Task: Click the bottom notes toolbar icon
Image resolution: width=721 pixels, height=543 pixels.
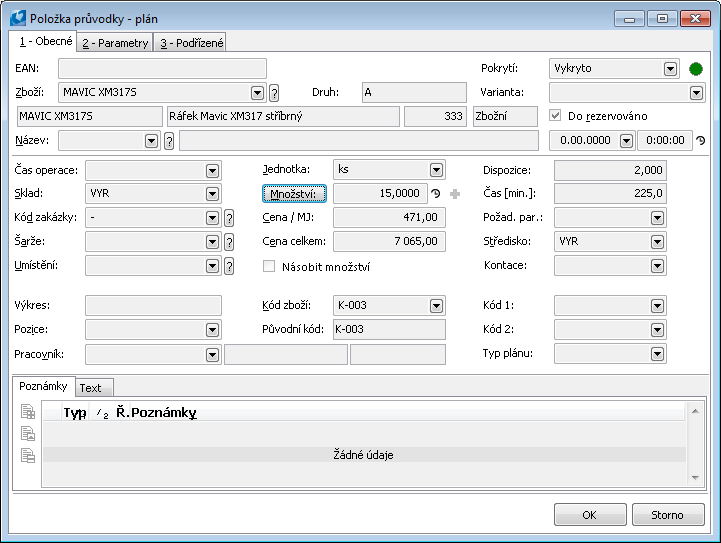Action: 28,455
